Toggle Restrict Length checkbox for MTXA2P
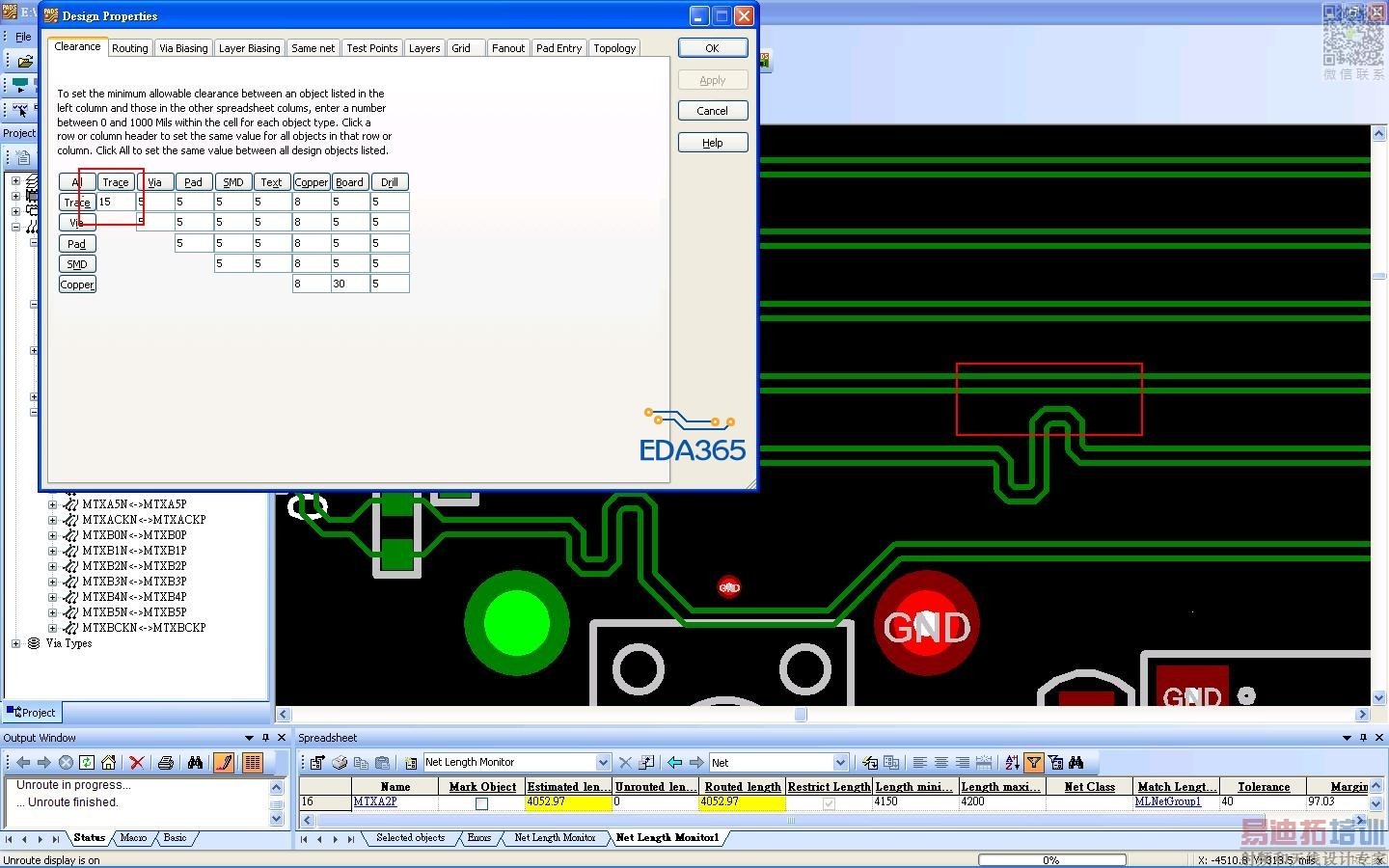This screenshot has width=1389, height=868. [829, 803]
